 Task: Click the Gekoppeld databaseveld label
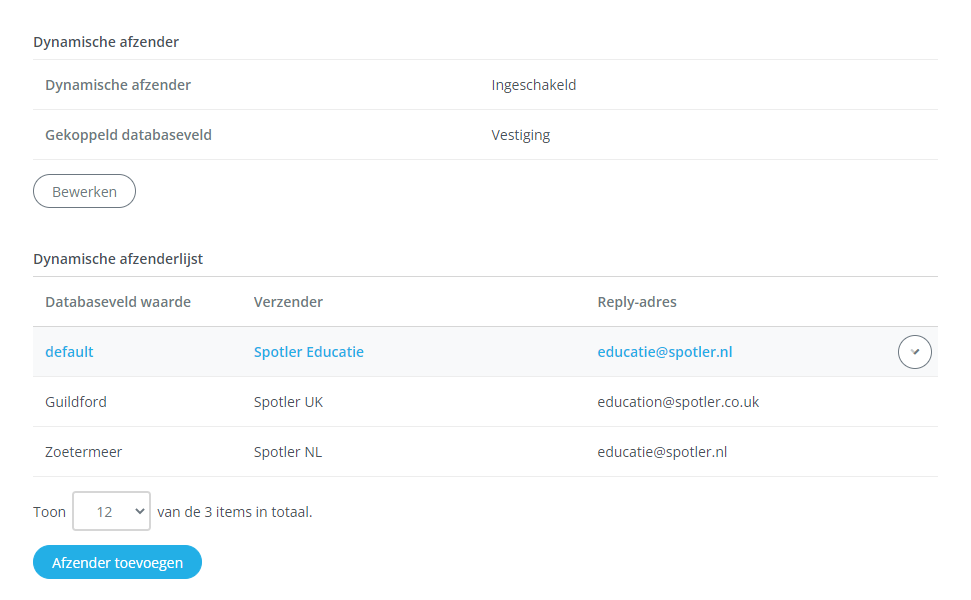pos(128,135)
